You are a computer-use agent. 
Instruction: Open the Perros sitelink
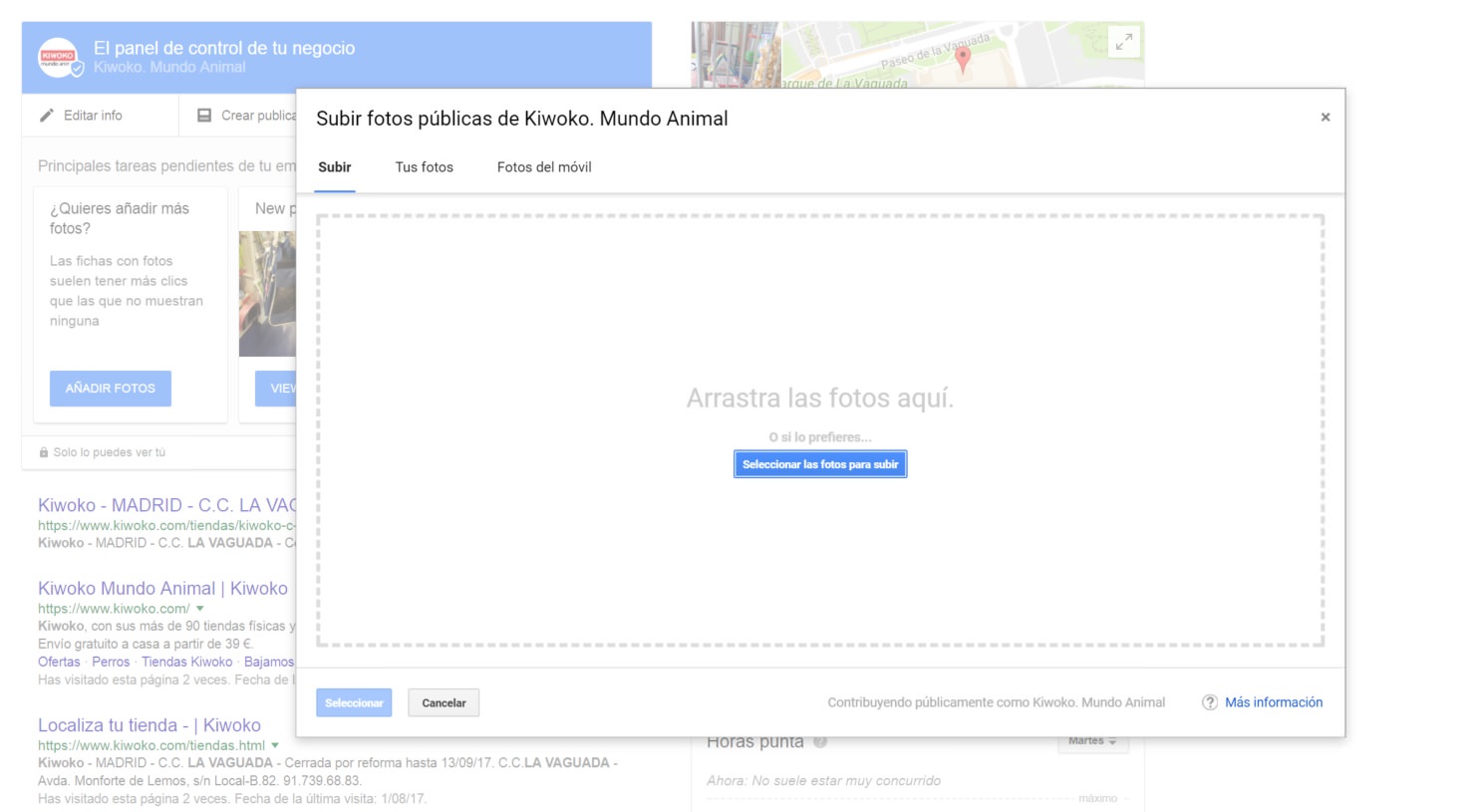pyautogui.click(x=111, y=662)
